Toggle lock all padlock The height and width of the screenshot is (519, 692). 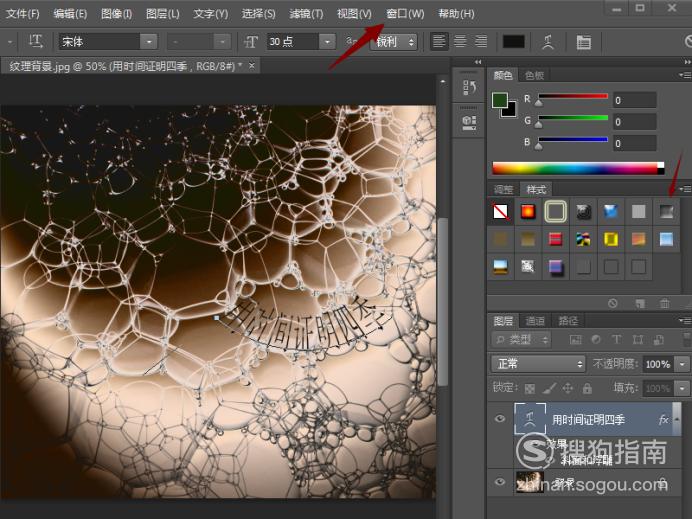(x=587, y=388)
